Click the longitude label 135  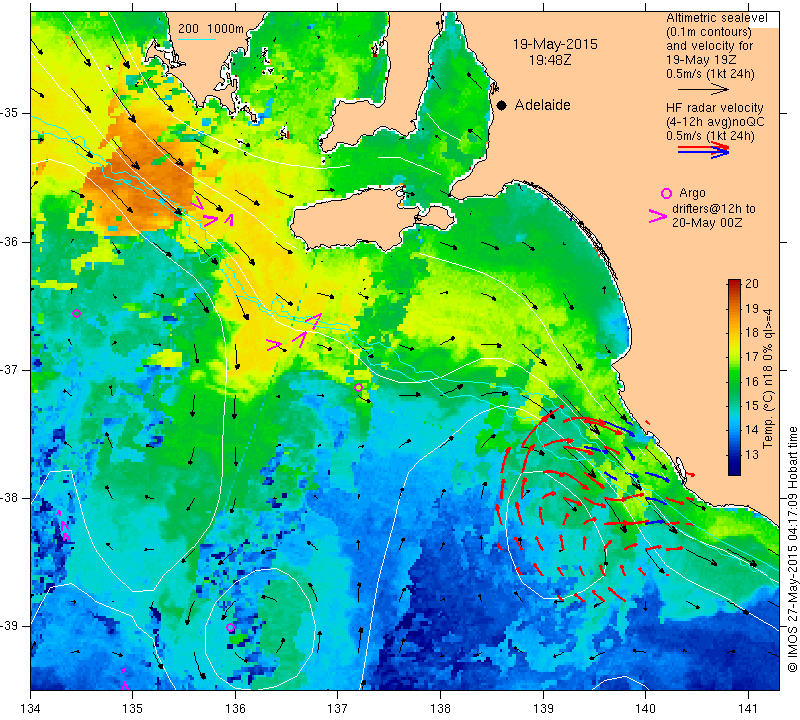133,709
